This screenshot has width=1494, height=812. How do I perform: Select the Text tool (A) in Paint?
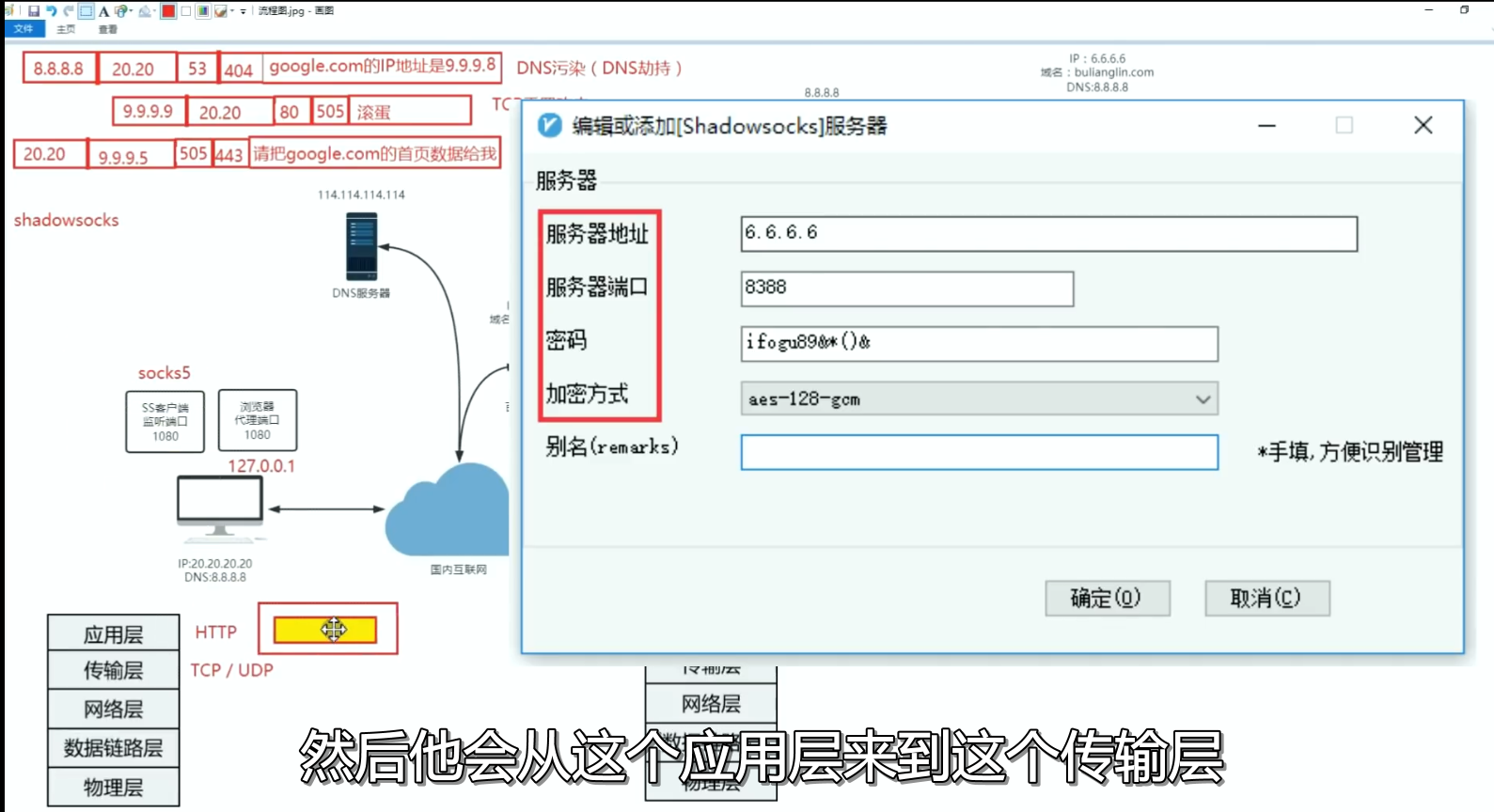(x=103, y=11)
